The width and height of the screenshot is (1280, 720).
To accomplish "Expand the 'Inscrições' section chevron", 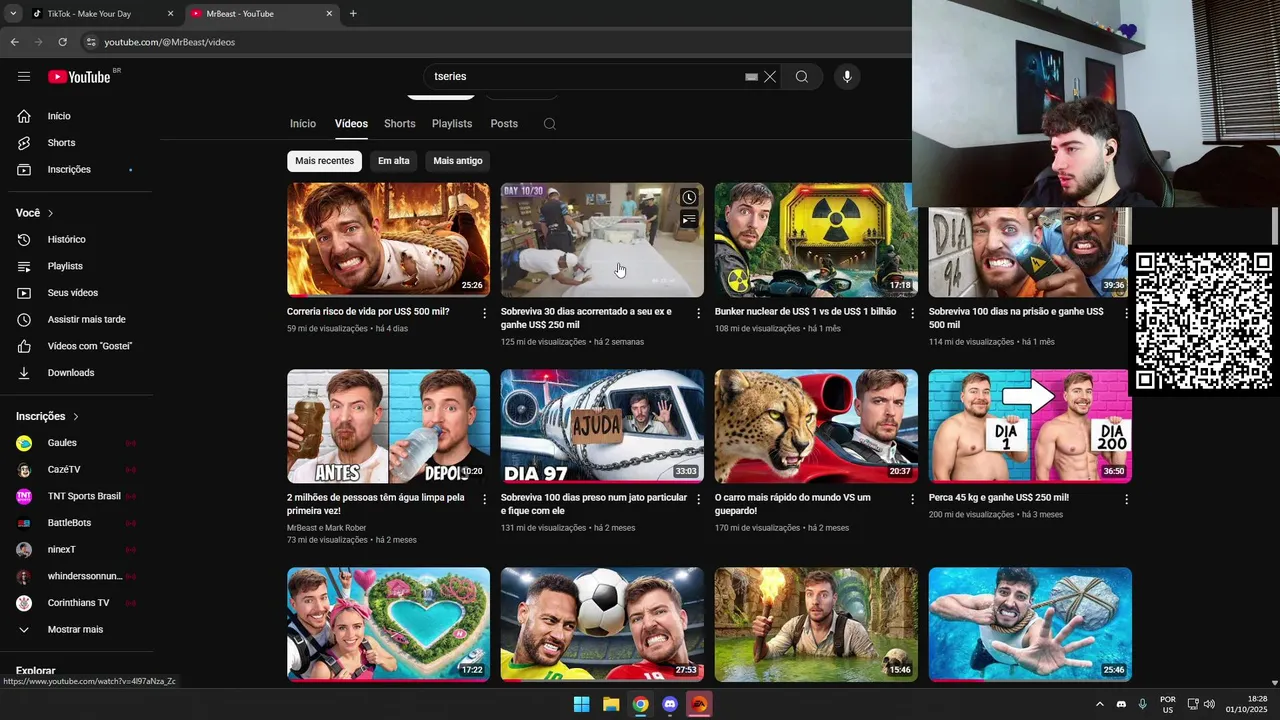I will 76,416.
